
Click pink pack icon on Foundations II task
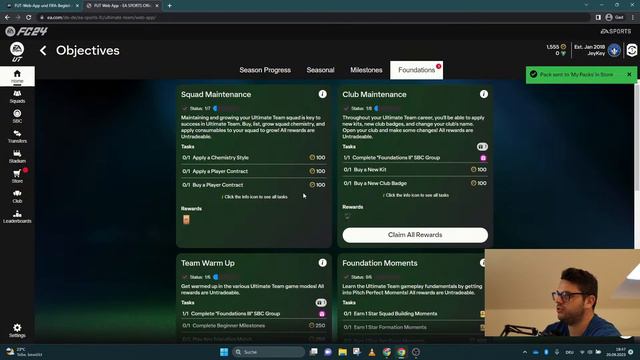(x=483, y=158)
